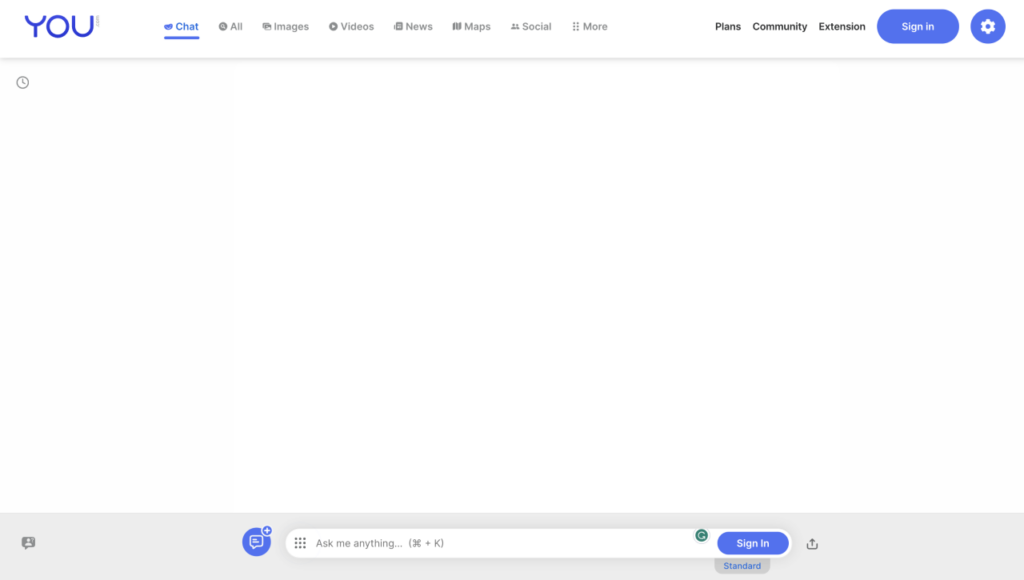Open the Standard mode selector

[x=741, y=565]
